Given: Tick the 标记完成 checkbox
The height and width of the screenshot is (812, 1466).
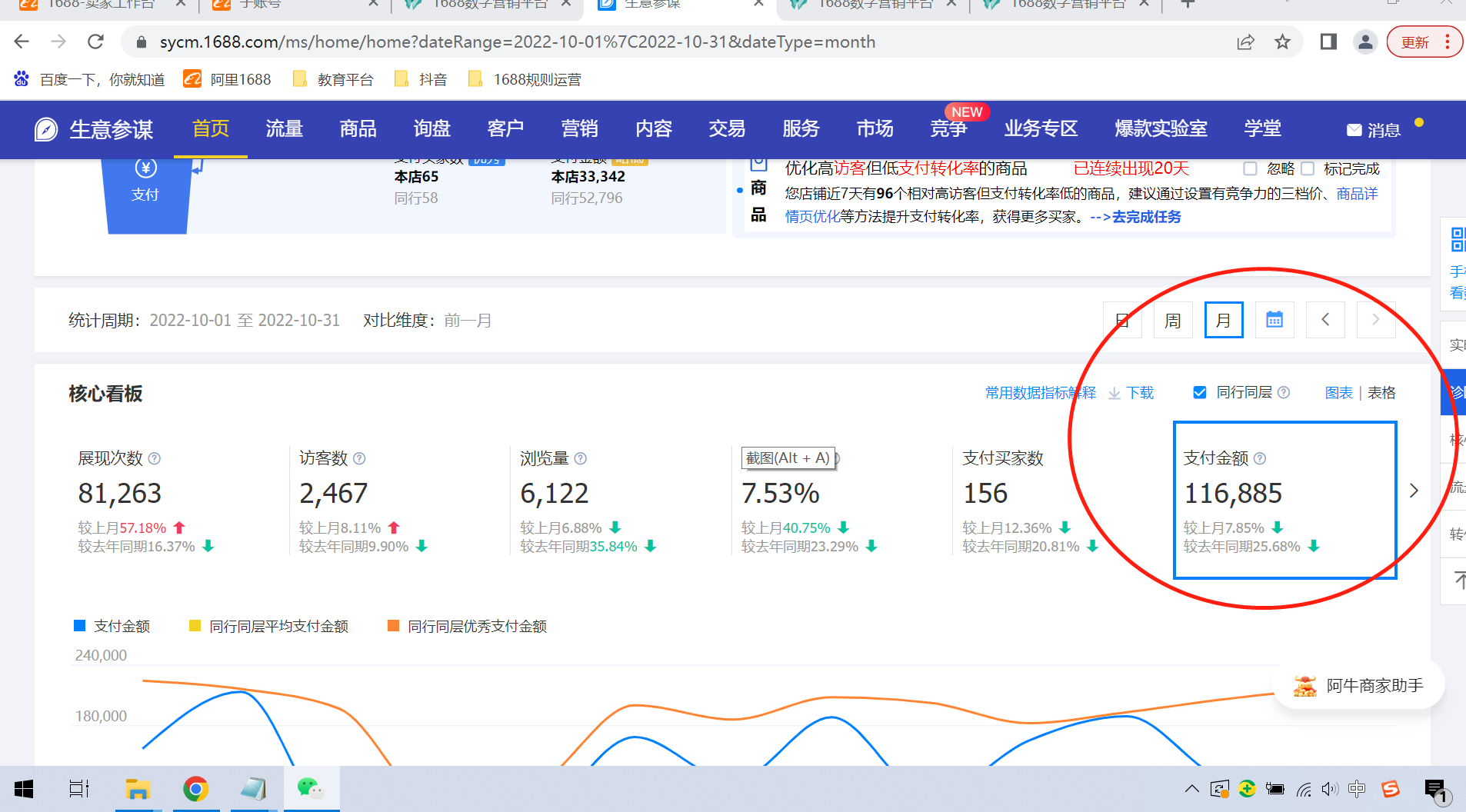Looking at the screenshot, I should click(x=1308, y=168).
